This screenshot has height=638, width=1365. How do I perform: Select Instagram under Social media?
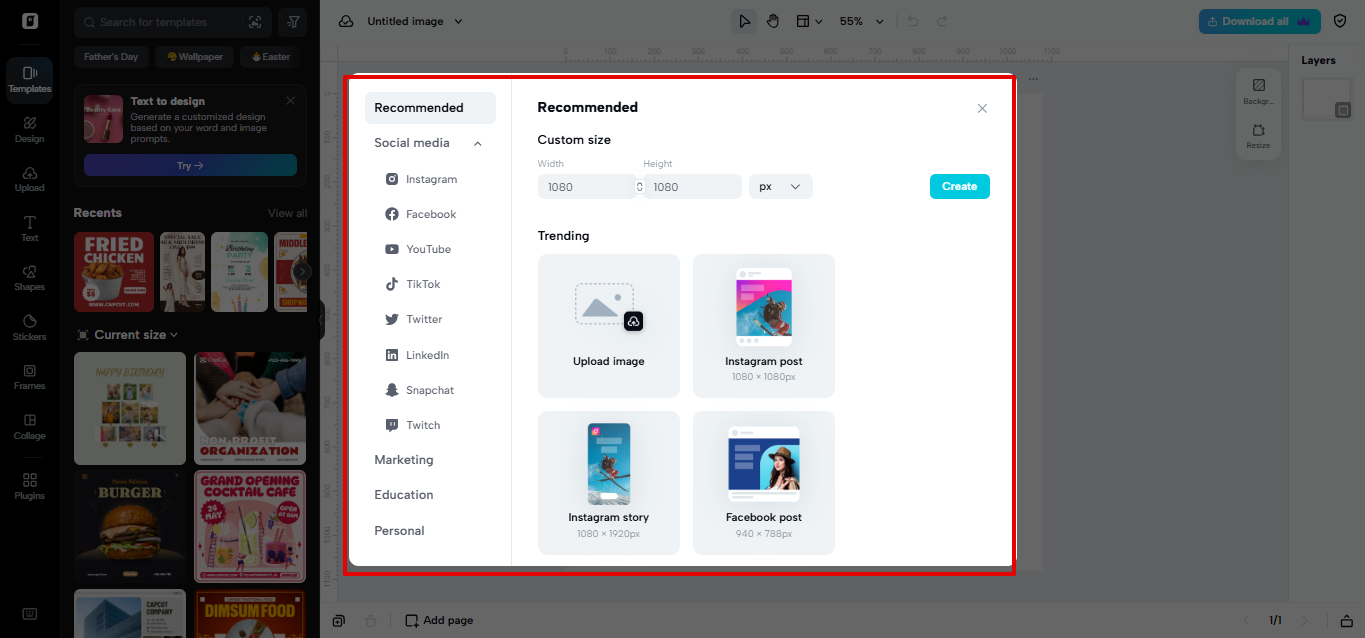coord(432,178)
